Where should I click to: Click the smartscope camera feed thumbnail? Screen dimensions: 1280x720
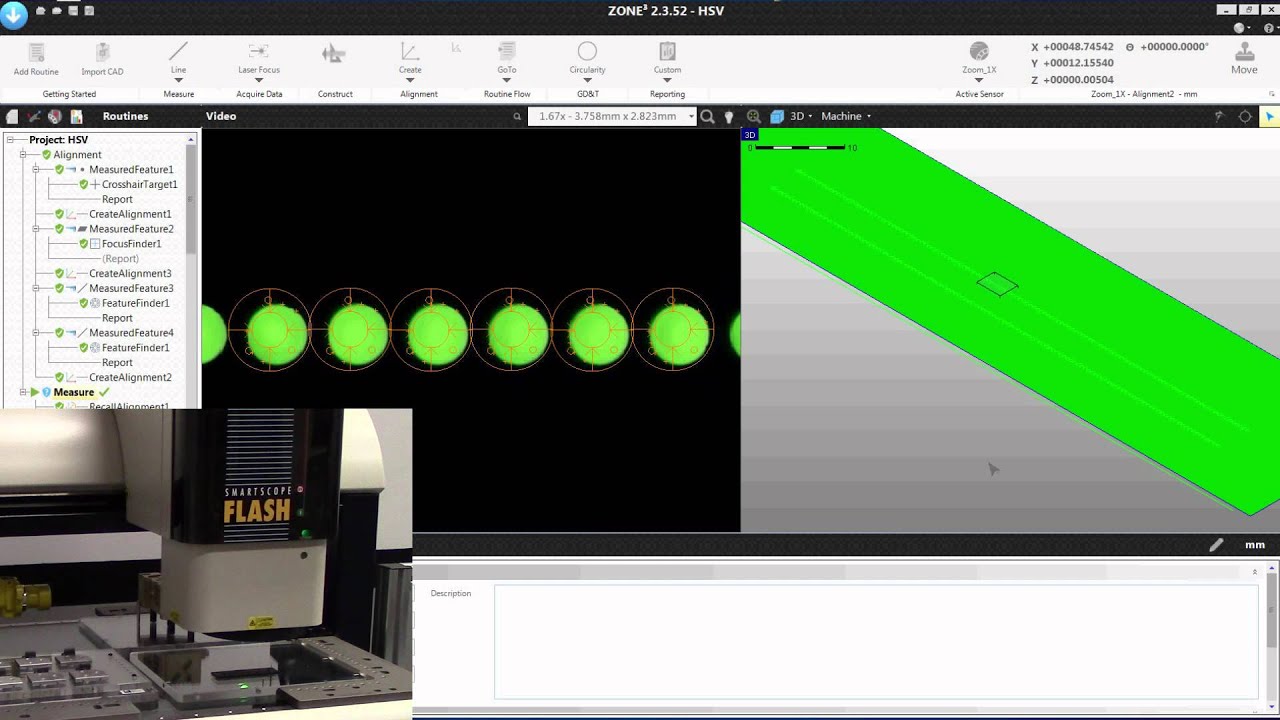pos(206,564)
